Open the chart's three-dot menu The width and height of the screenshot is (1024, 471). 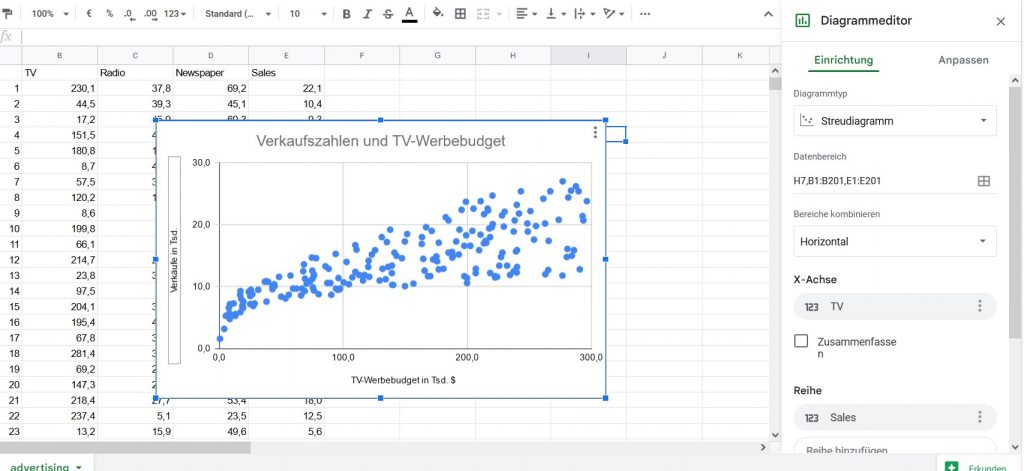pos(595,132)
